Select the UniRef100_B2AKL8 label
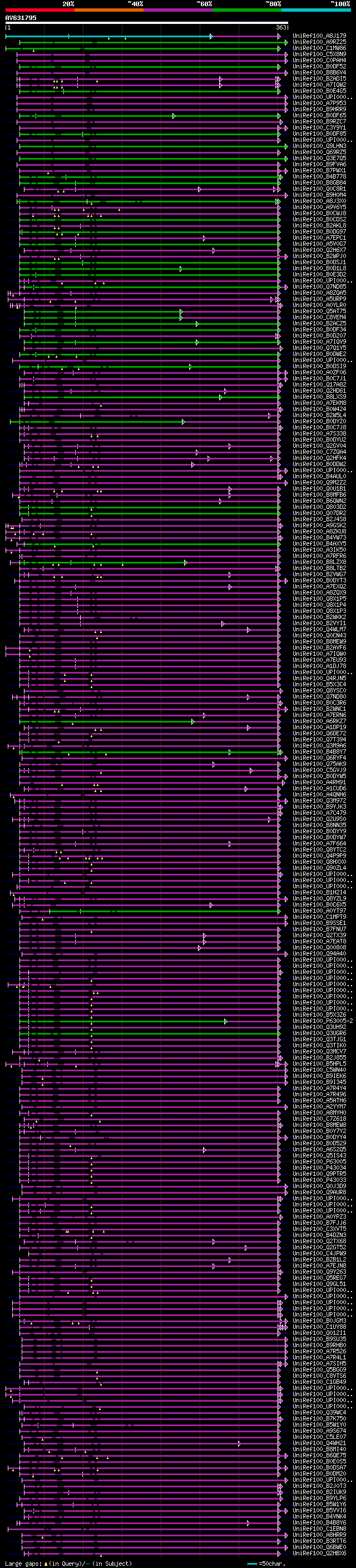356x1568 pixels. point(319,226)
